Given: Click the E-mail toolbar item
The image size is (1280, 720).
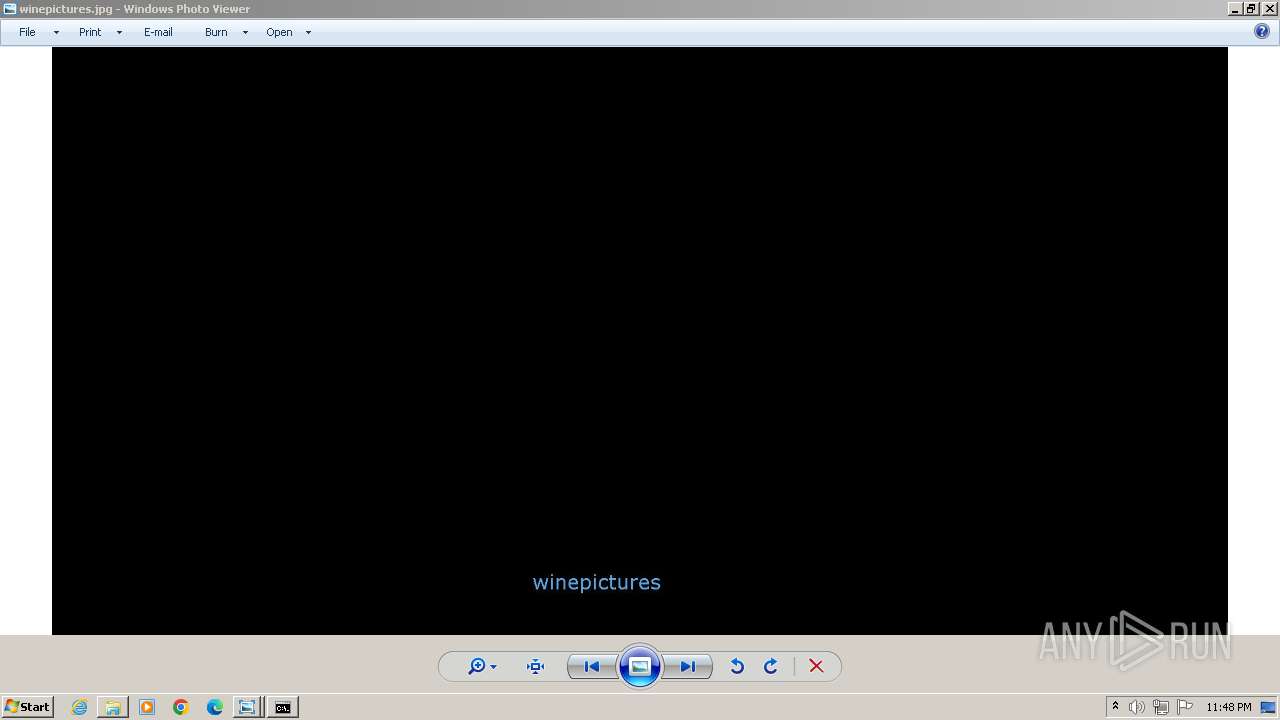Looking at the screenshot, I should 158,32.
